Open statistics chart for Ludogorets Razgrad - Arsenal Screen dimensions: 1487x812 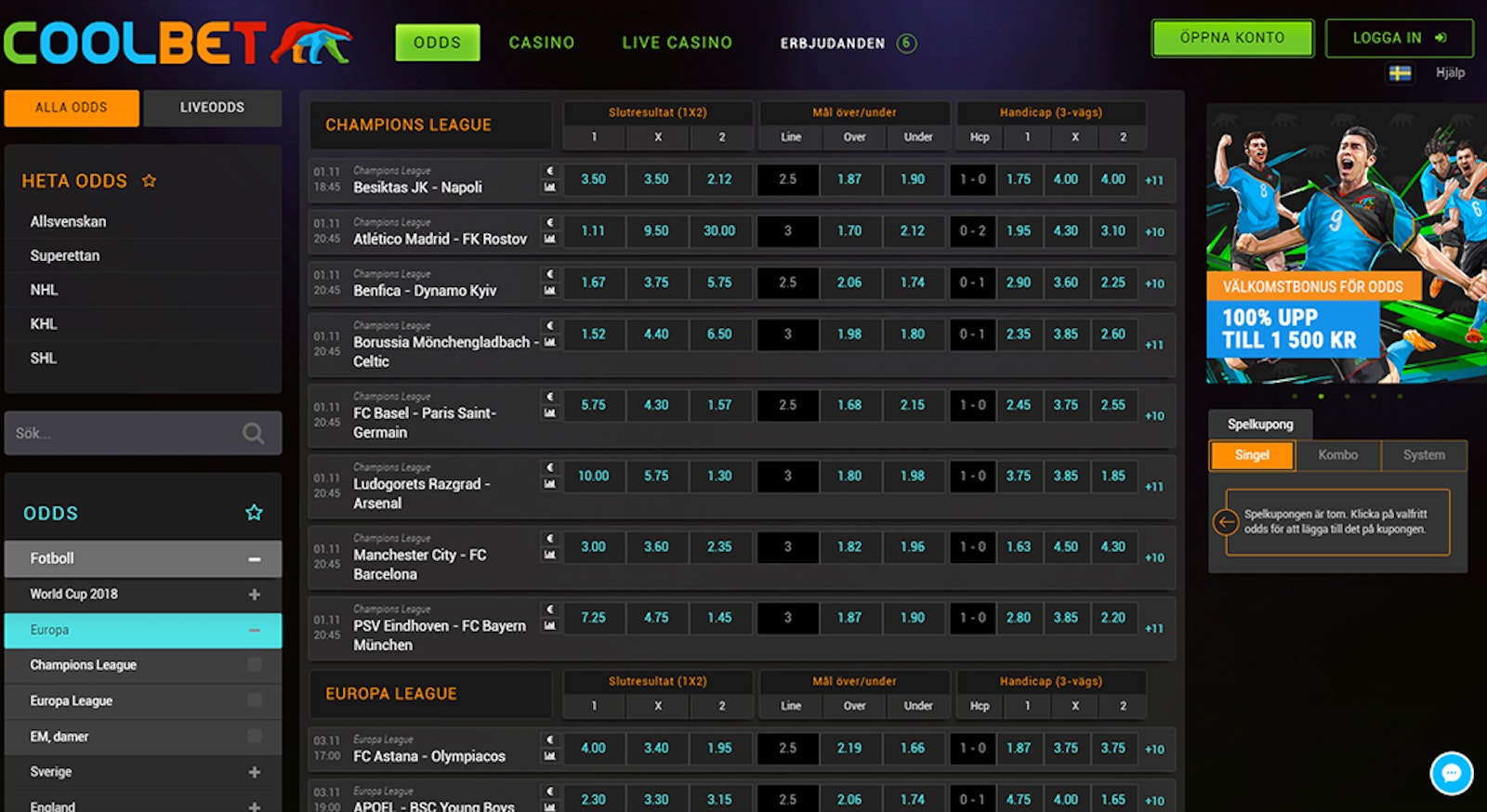(550, 484)
